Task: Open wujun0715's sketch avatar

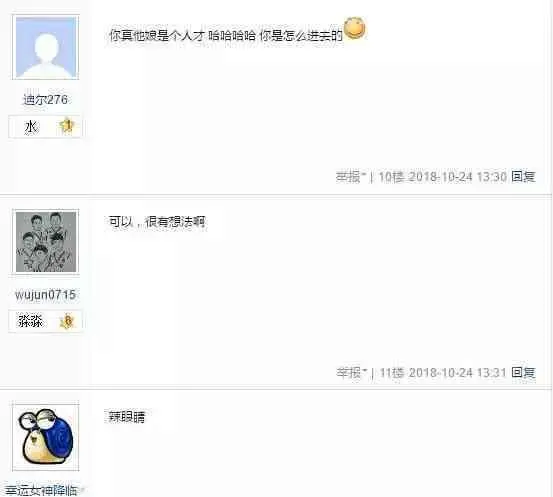Action: coord(46,242)
